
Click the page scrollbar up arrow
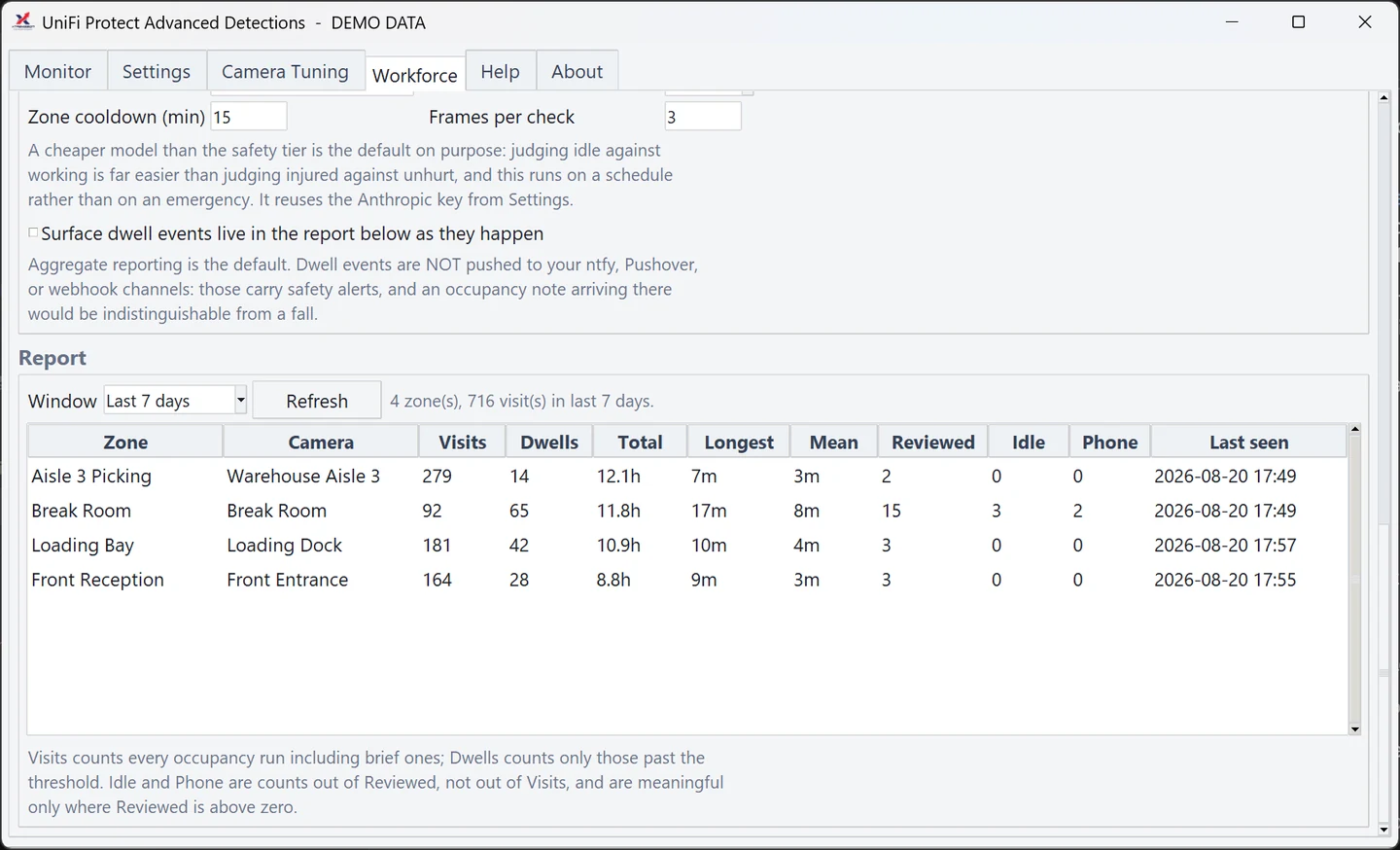pos(1384,97)
